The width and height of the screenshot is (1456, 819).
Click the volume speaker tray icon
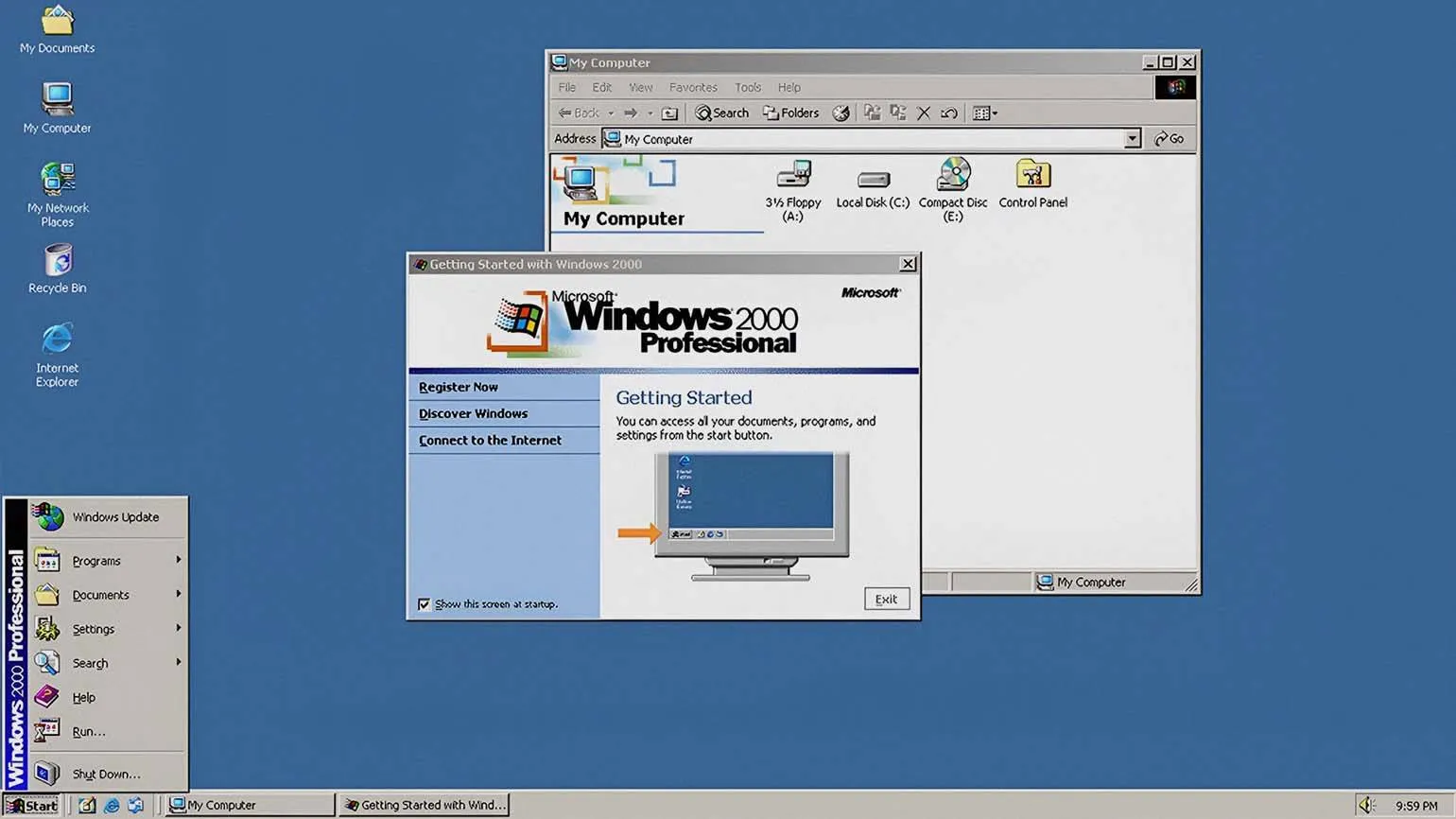[1366, 805]
